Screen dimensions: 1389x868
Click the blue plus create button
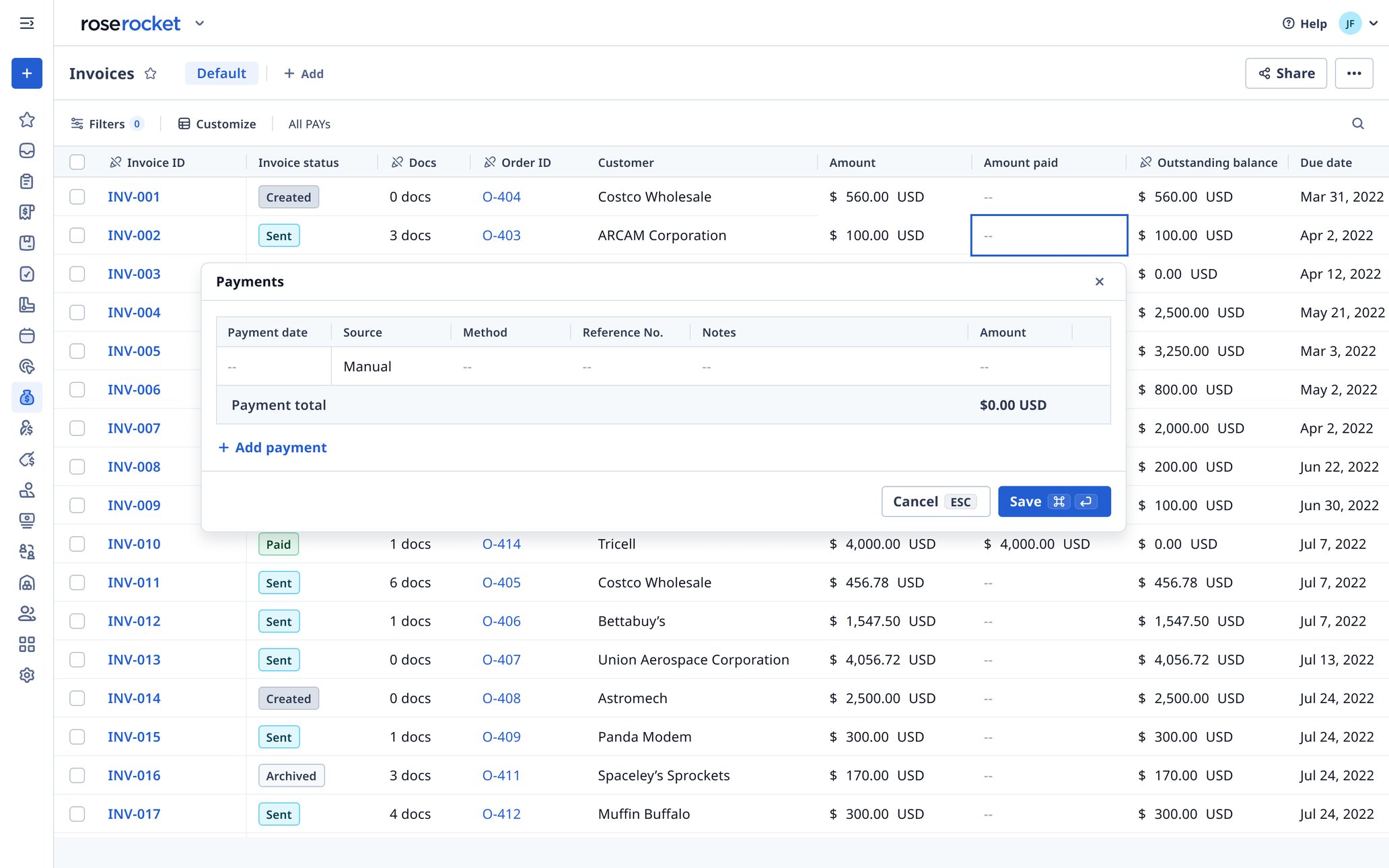click(27, 73)
